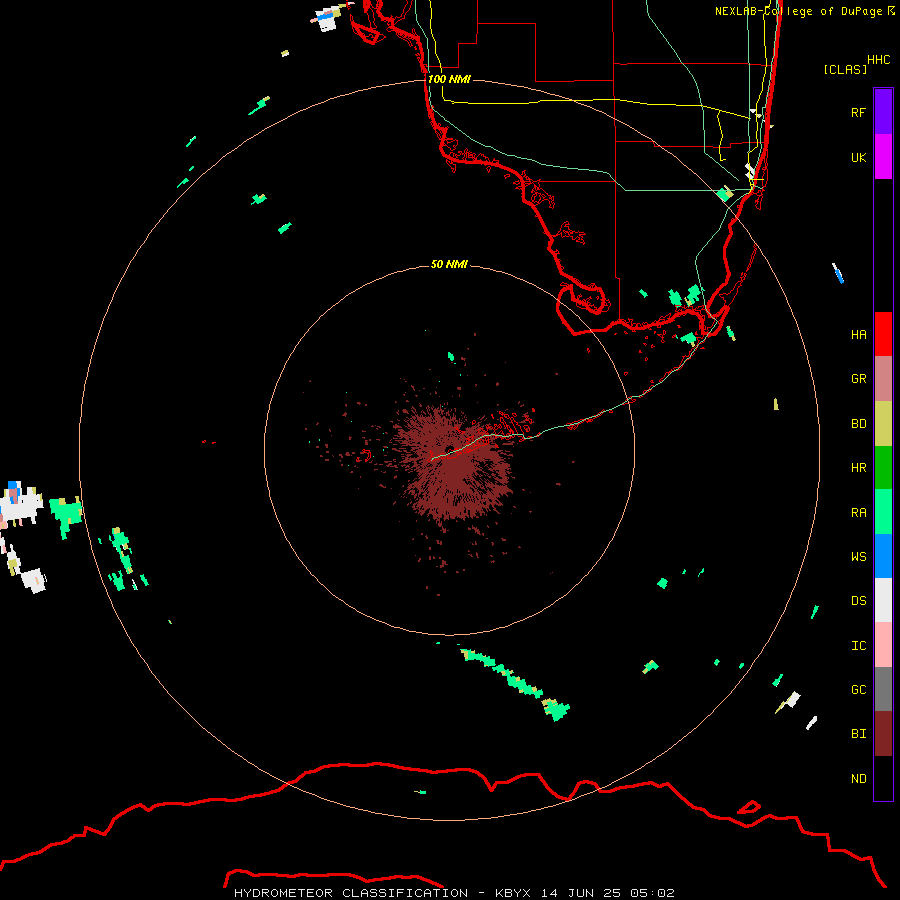900x900 pixels.
Task: Pick the RA light green legend swatch
Action: 883,512
